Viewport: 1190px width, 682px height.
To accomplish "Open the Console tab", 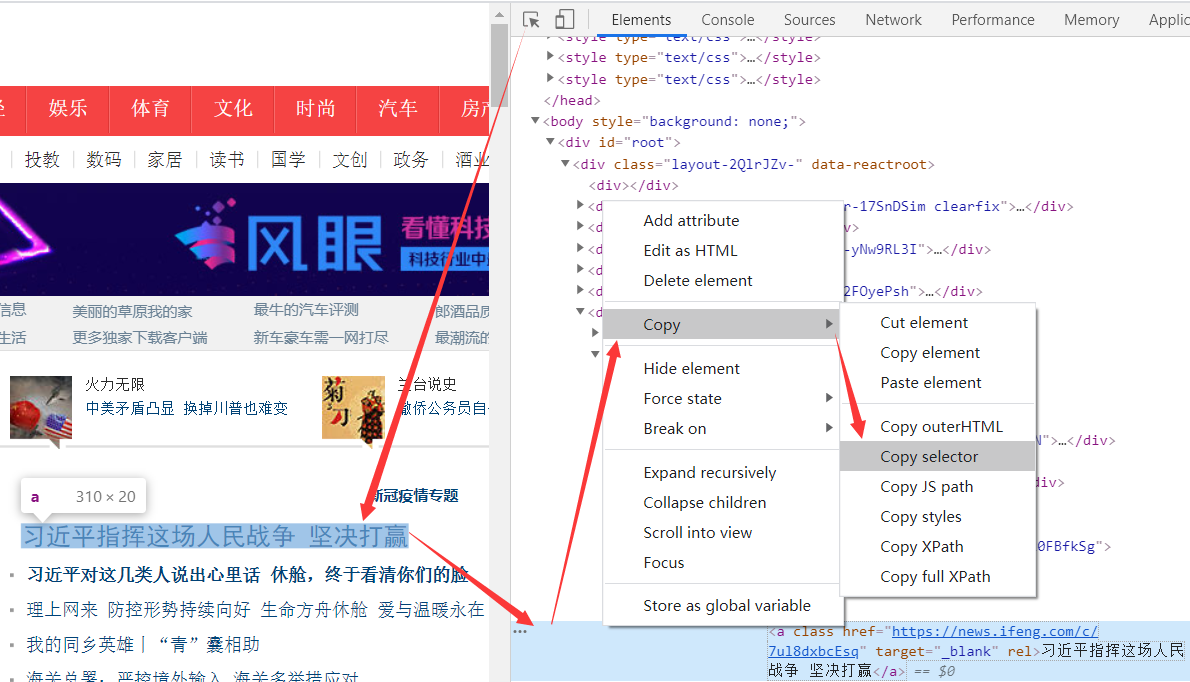I will pos(727,20).
